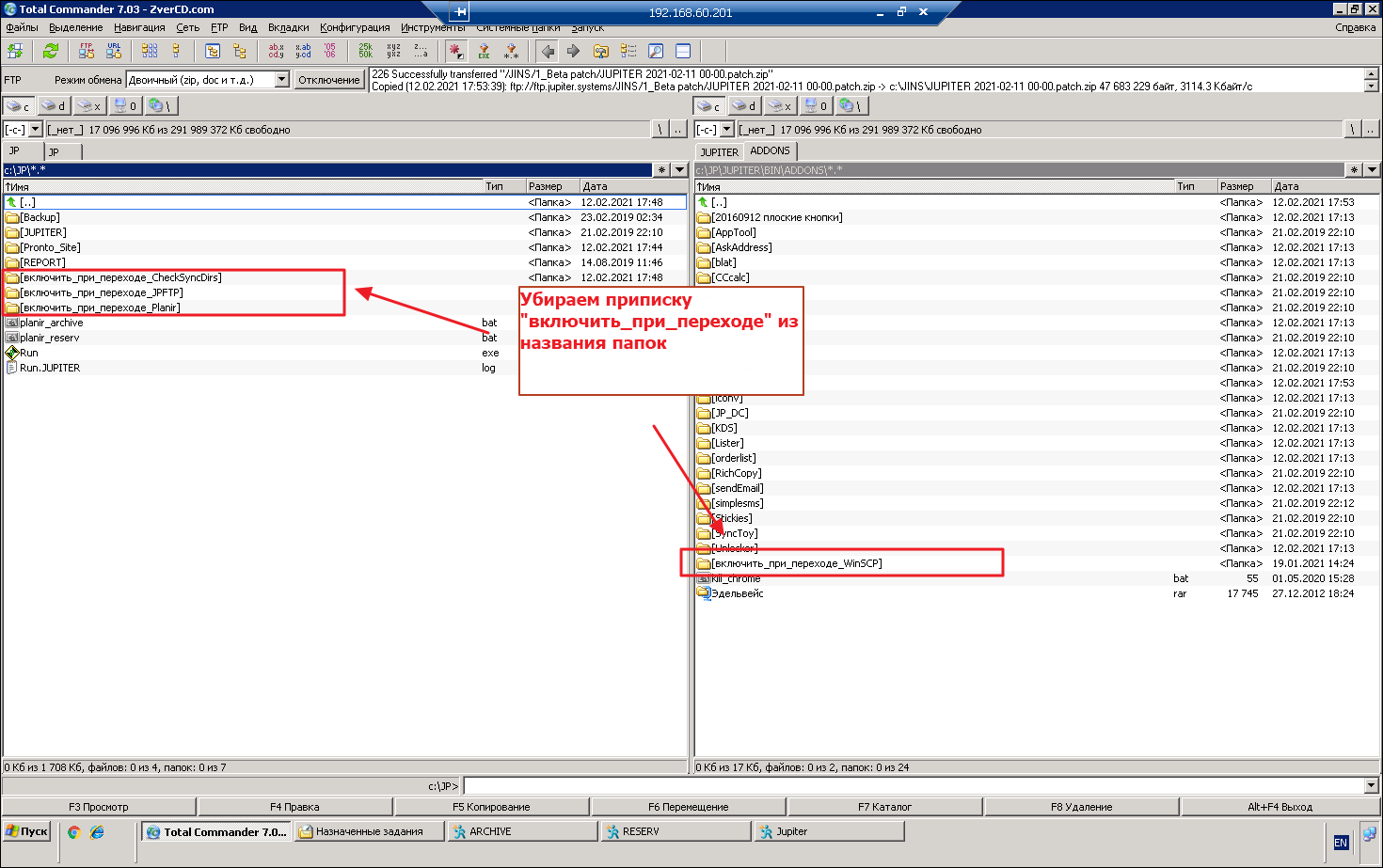Click the 25k/50k split file icon
This screenshot has width=1383, height=868.
click(x=365, y=51)
